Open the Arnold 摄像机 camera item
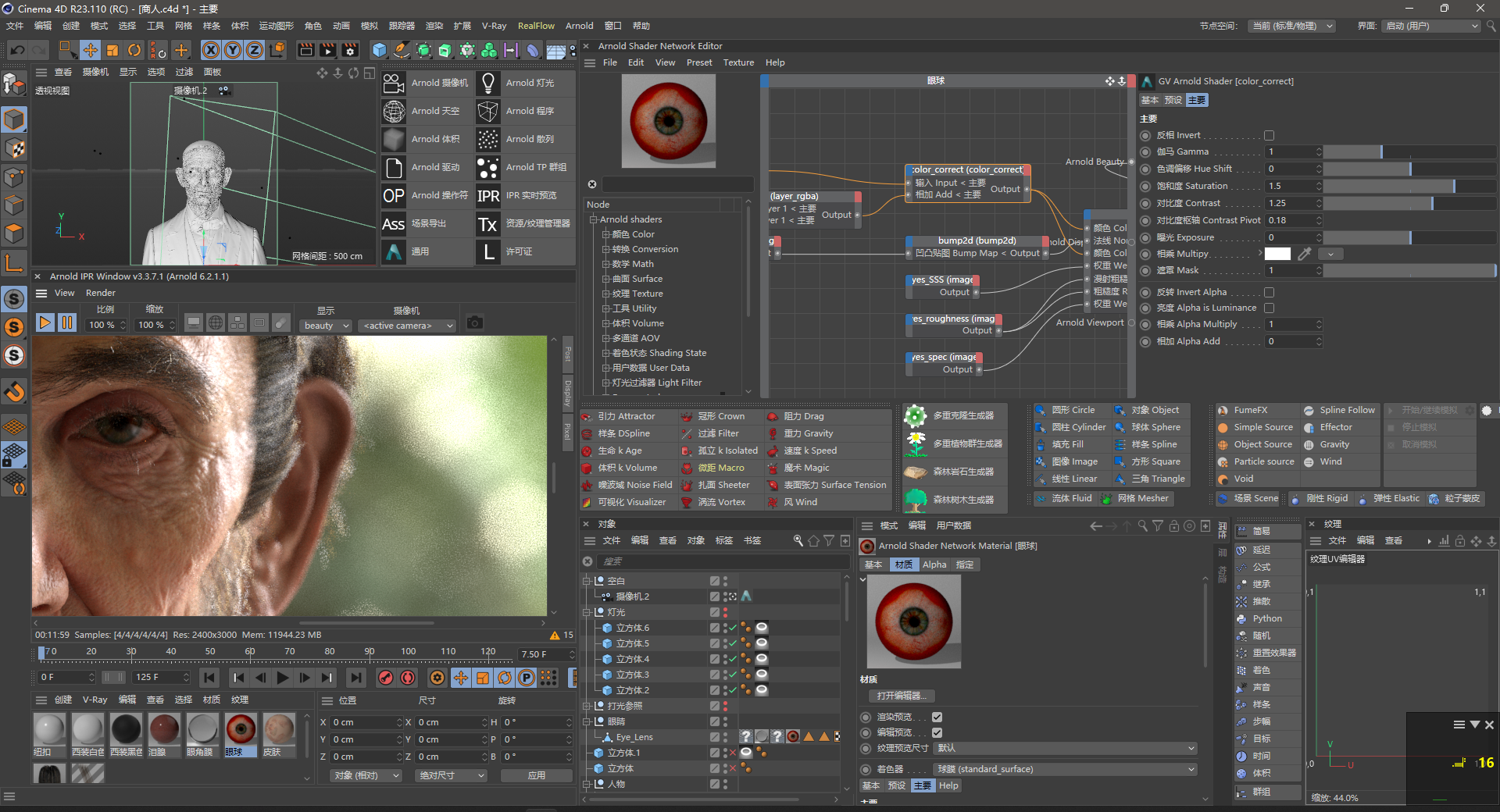The width and height of the screenshot is (1500, 812). pos(427,83)
